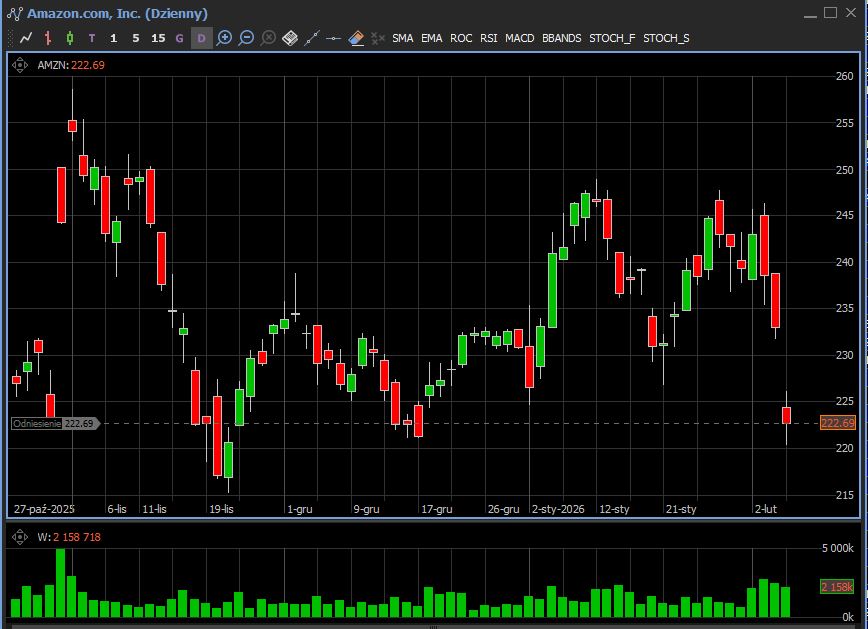Click the Odniesienie 222.69 reference line label
868x629 pixels.
point(54,424)
